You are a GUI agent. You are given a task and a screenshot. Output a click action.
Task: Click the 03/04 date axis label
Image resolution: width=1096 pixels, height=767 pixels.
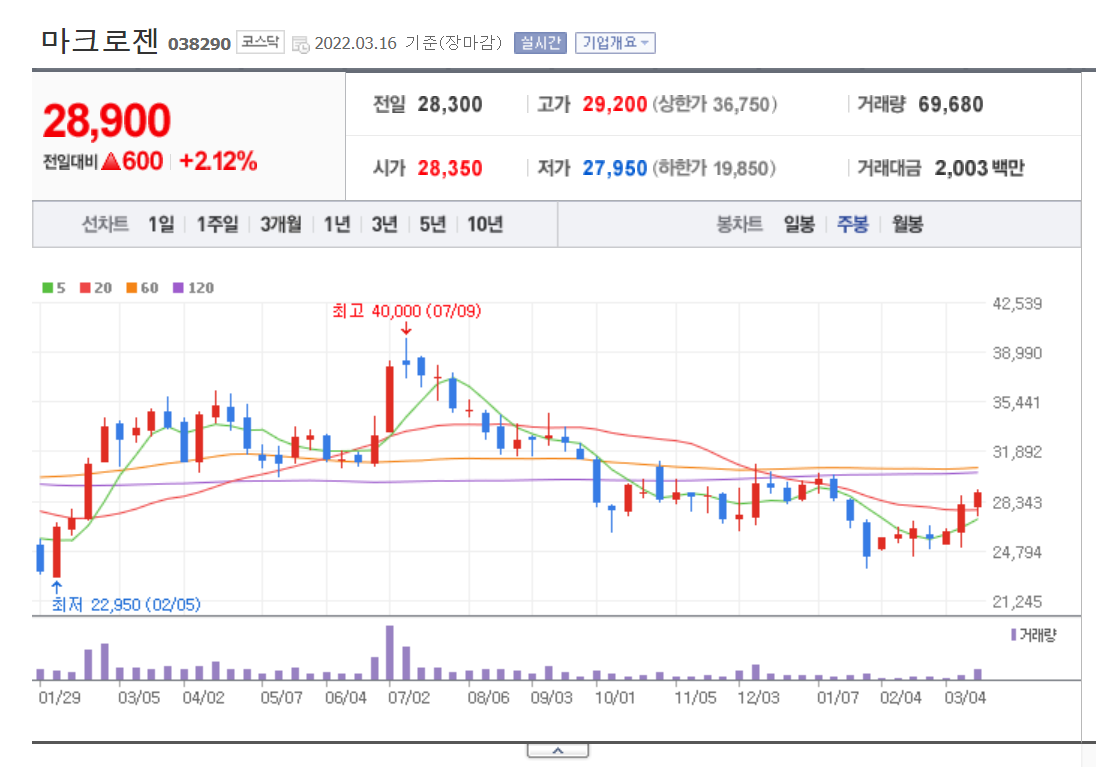[965, 697]
